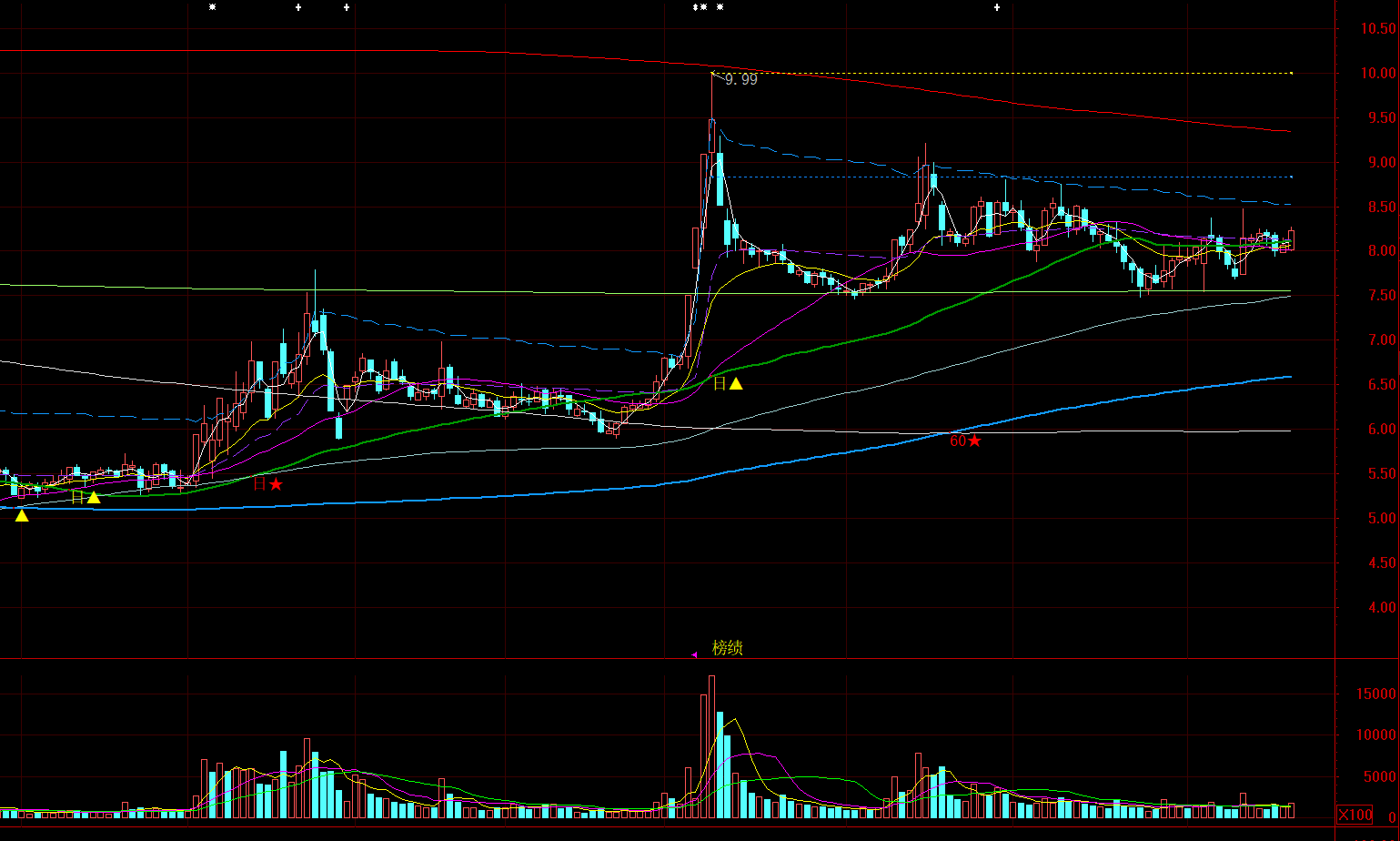Click the 4.50 price axis label
Screen dimensions: 1400x841
point(1382,562)
